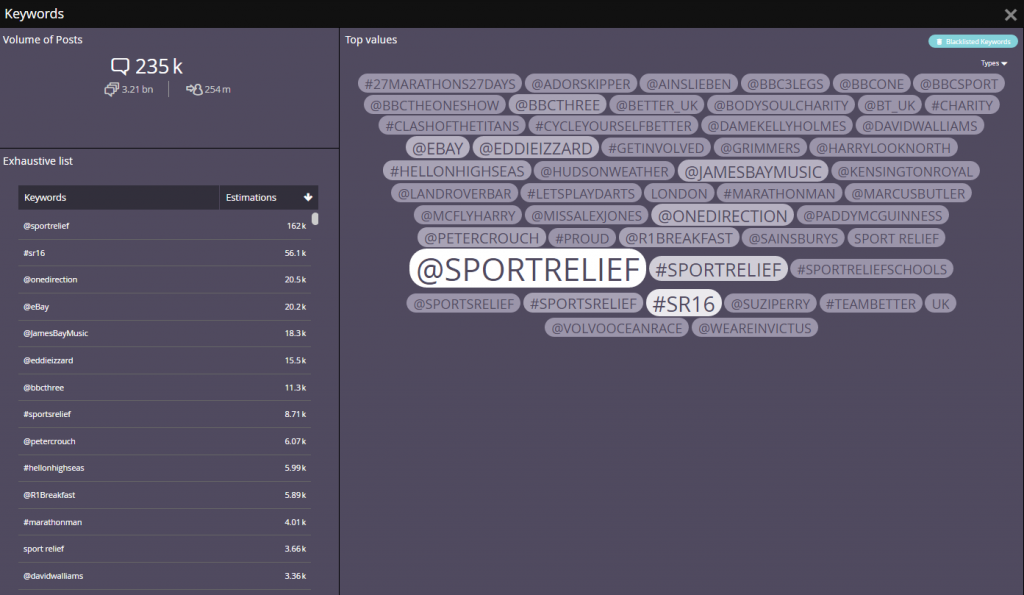Click the #CLASHOFTHETITANS tag
Image resolution: width=1024 pixels, height=595 pixels.
452,126
